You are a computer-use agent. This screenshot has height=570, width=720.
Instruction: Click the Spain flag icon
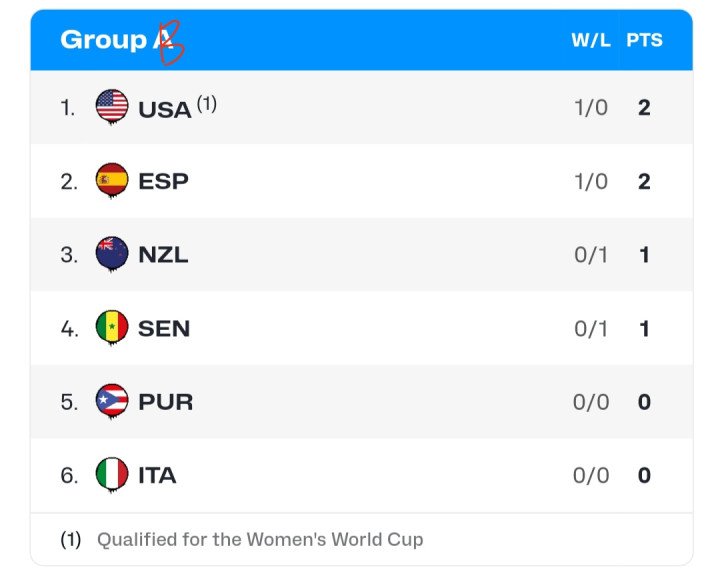112,181
